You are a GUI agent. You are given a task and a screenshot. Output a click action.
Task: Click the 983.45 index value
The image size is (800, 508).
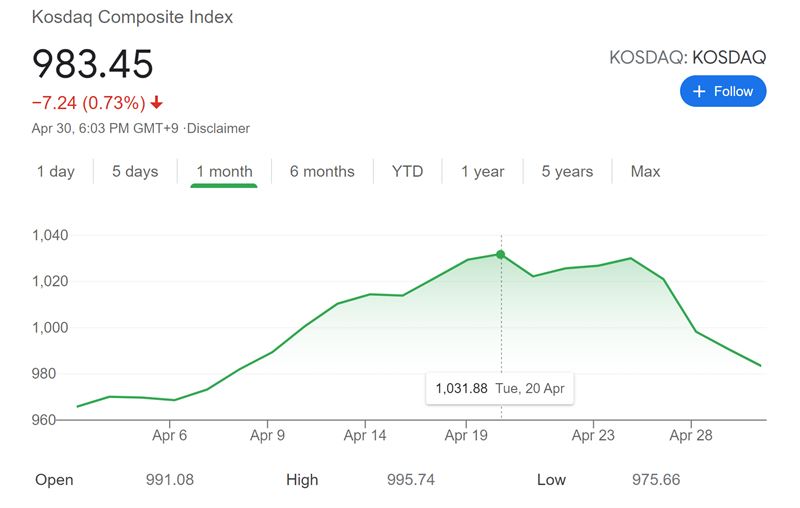[93, 64]
